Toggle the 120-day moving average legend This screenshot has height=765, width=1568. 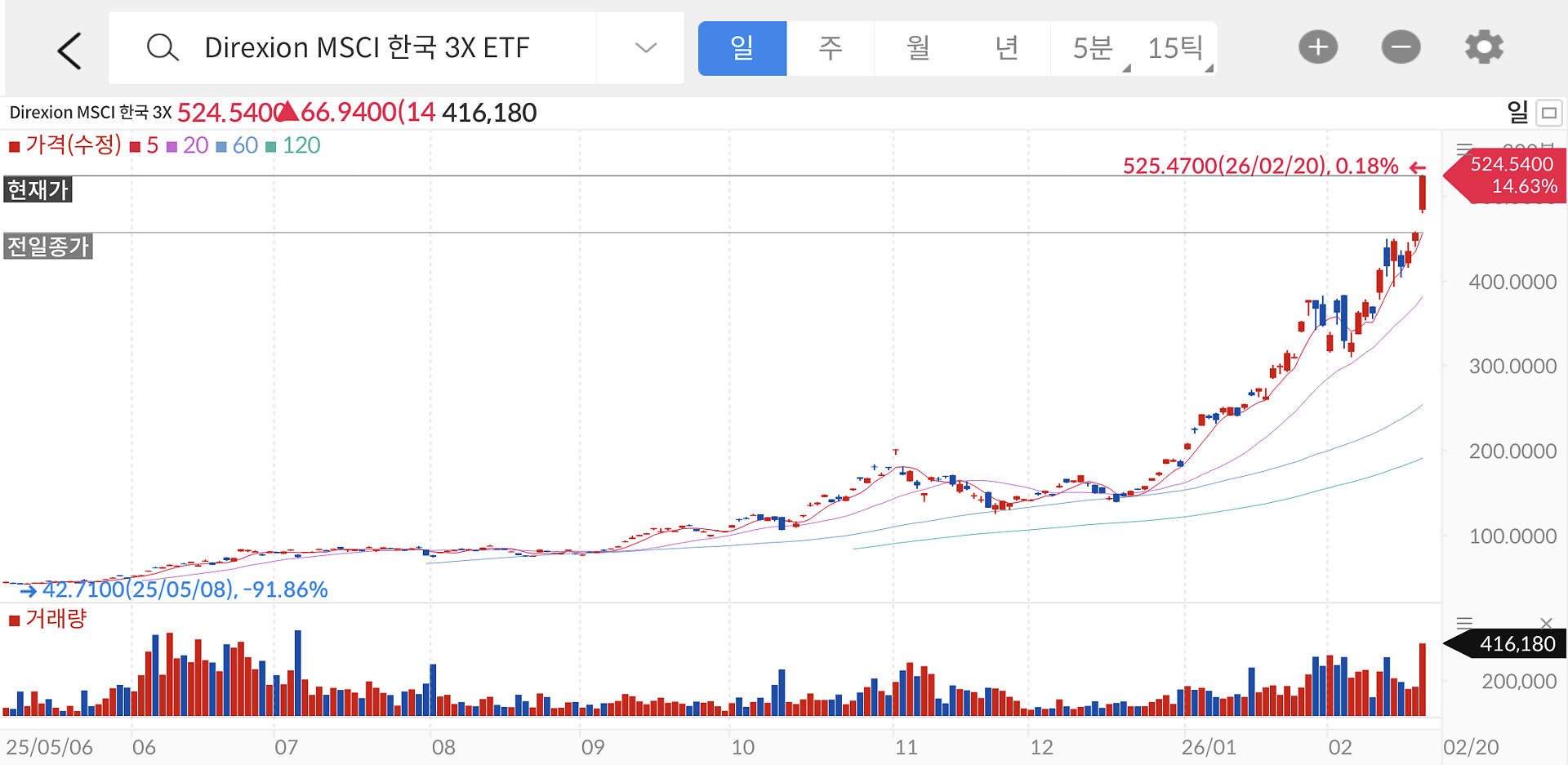293,146
